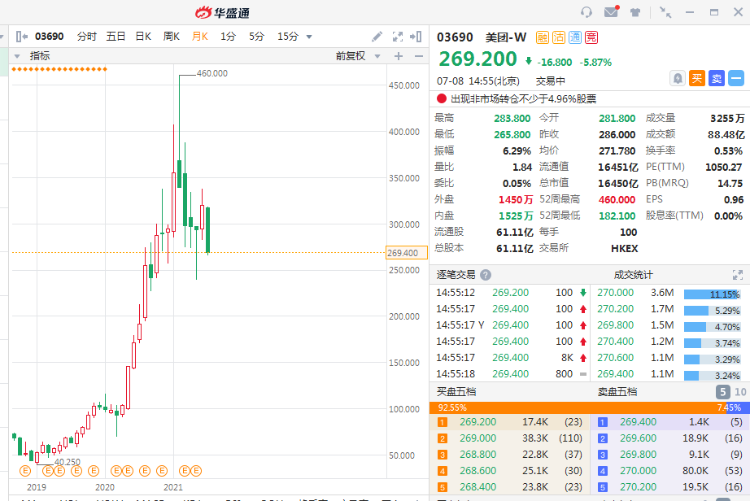
Task: Open the messages envelope icon
Action: (611, 11)
